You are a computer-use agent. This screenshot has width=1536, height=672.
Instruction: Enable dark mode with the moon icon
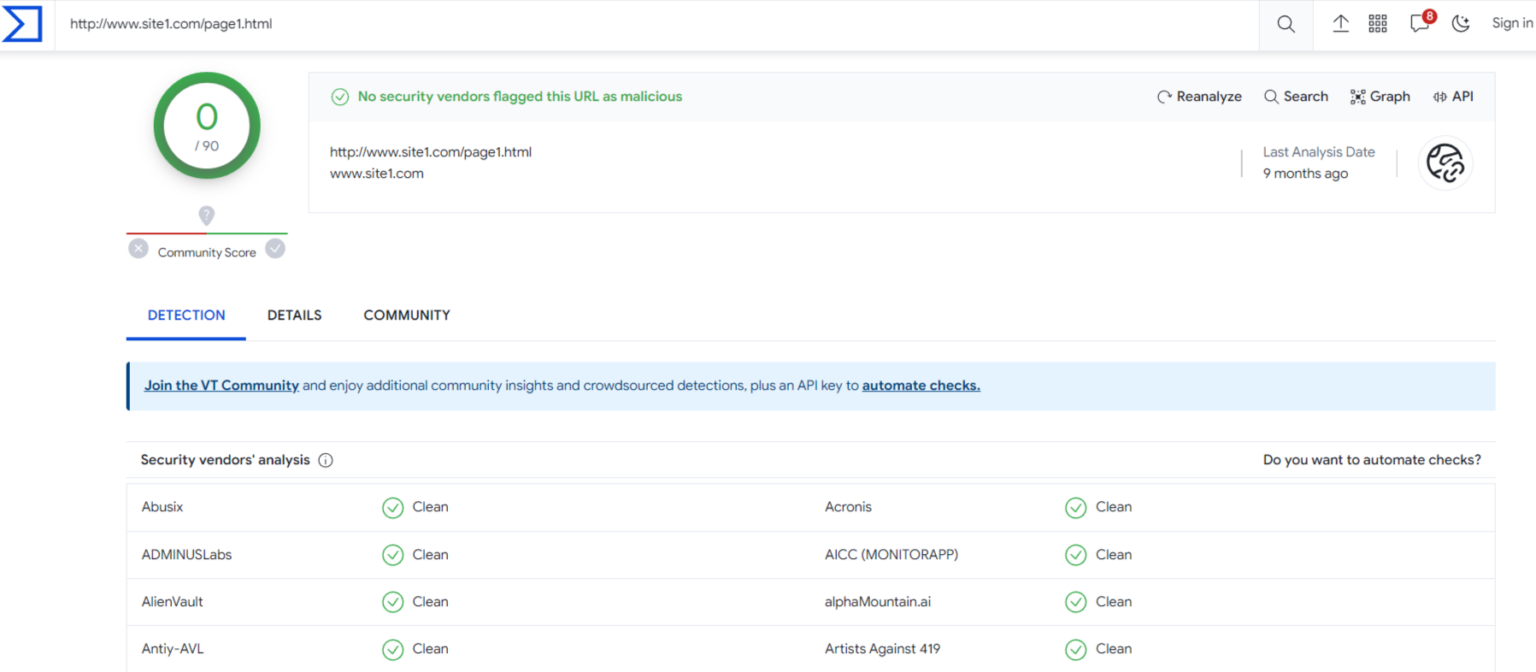point(1461,24)
